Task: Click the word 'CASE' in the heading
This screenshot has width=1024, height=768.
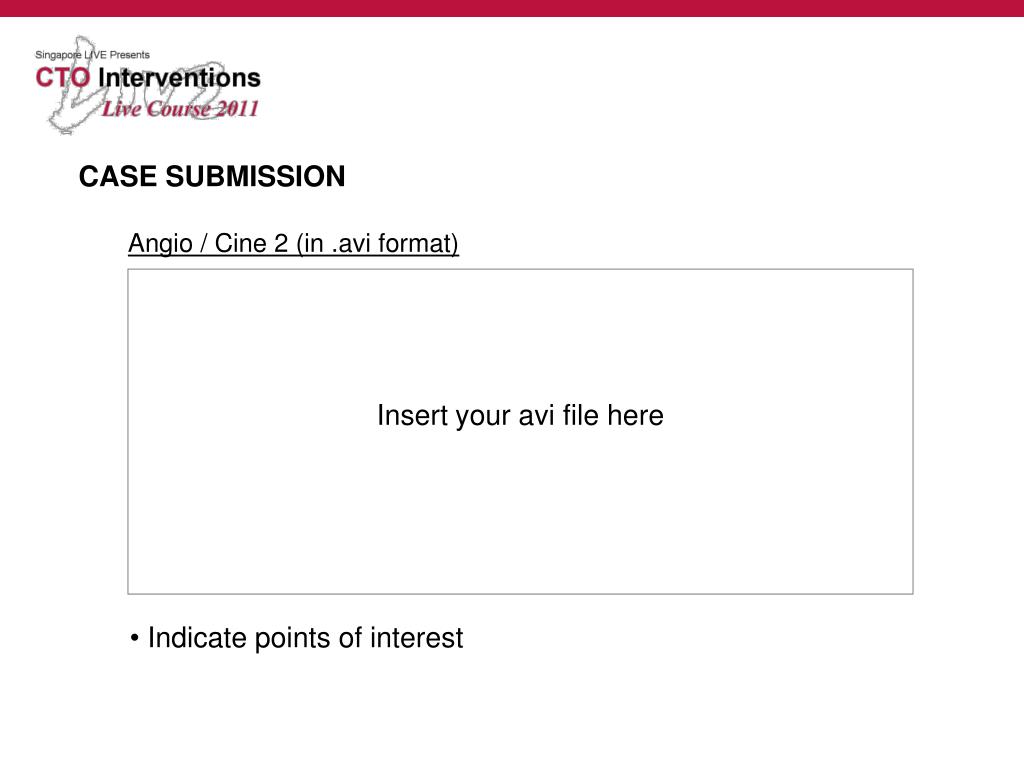Action: click(118, 176)
